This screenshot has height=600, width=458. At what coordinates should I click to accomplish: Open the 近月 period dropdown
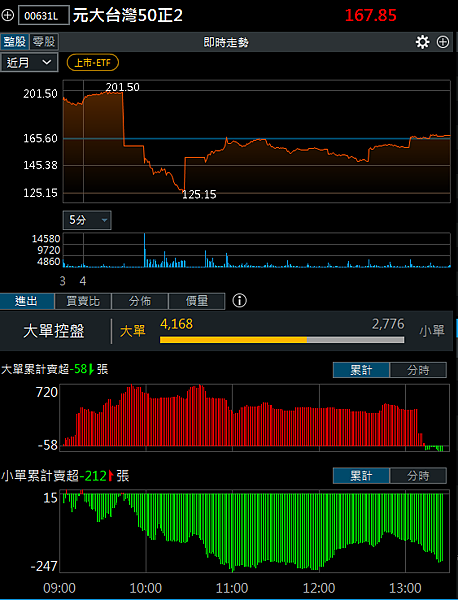29,62
